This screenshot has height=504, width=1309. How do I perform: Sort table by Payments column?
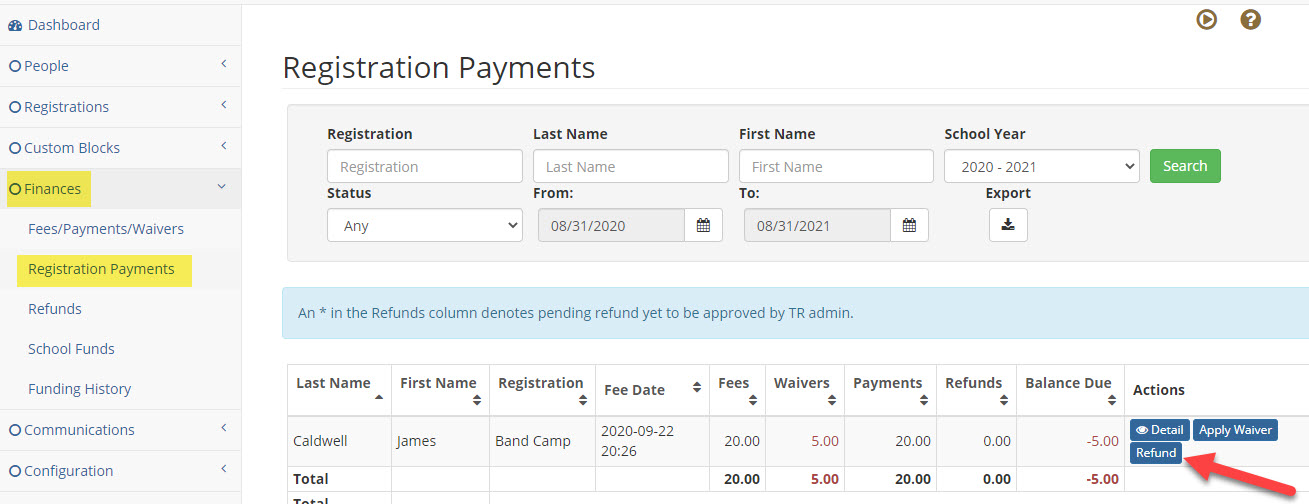(x=890, y=390)
